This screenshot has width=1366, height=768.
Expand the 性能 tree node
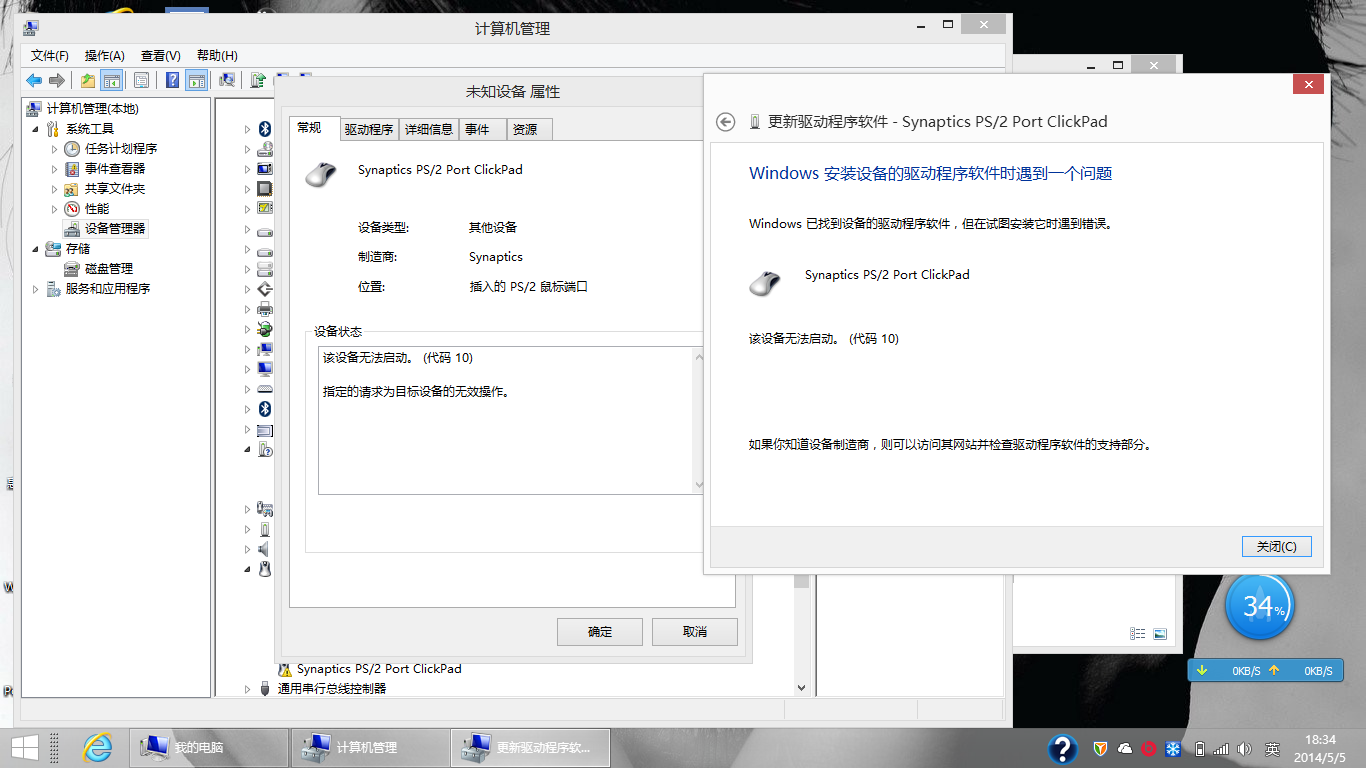[55, 209]
